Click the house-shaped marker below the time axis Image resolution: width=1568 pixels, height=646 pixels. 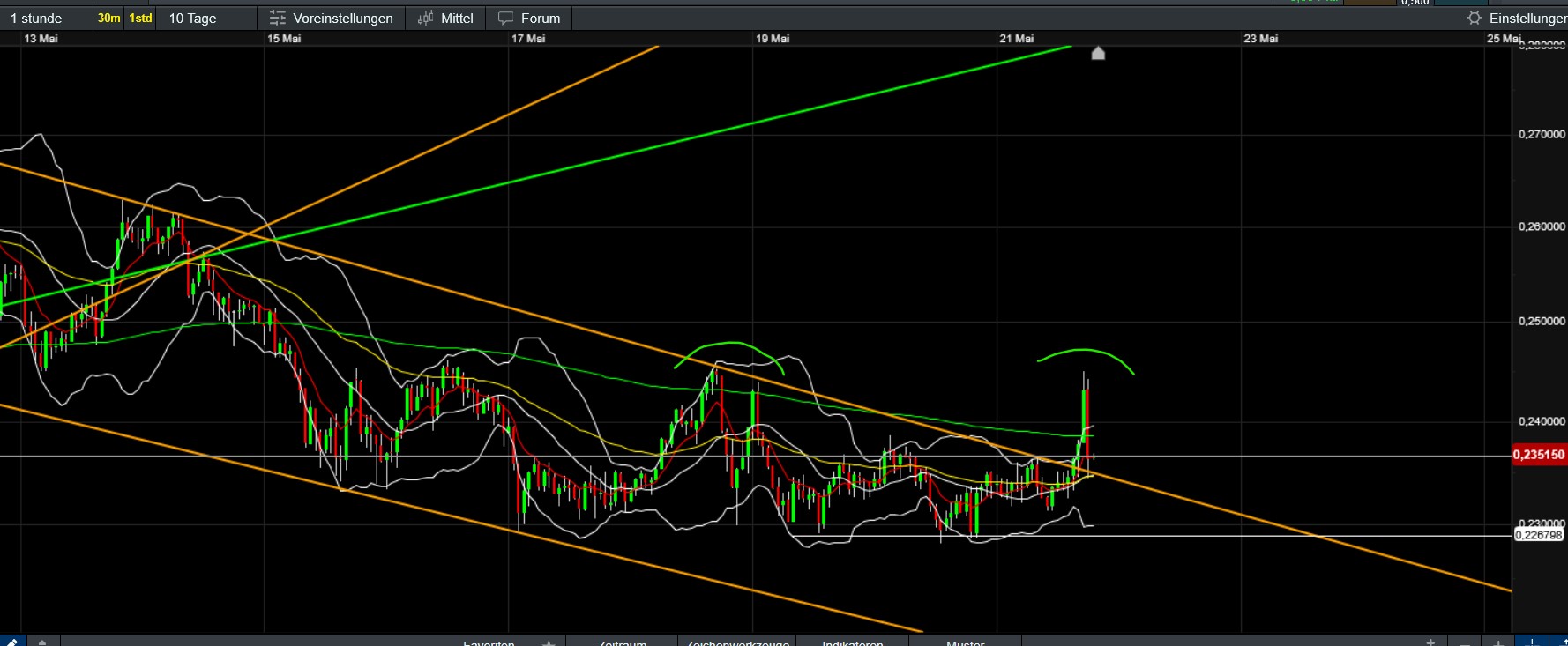click(1098, 53)
